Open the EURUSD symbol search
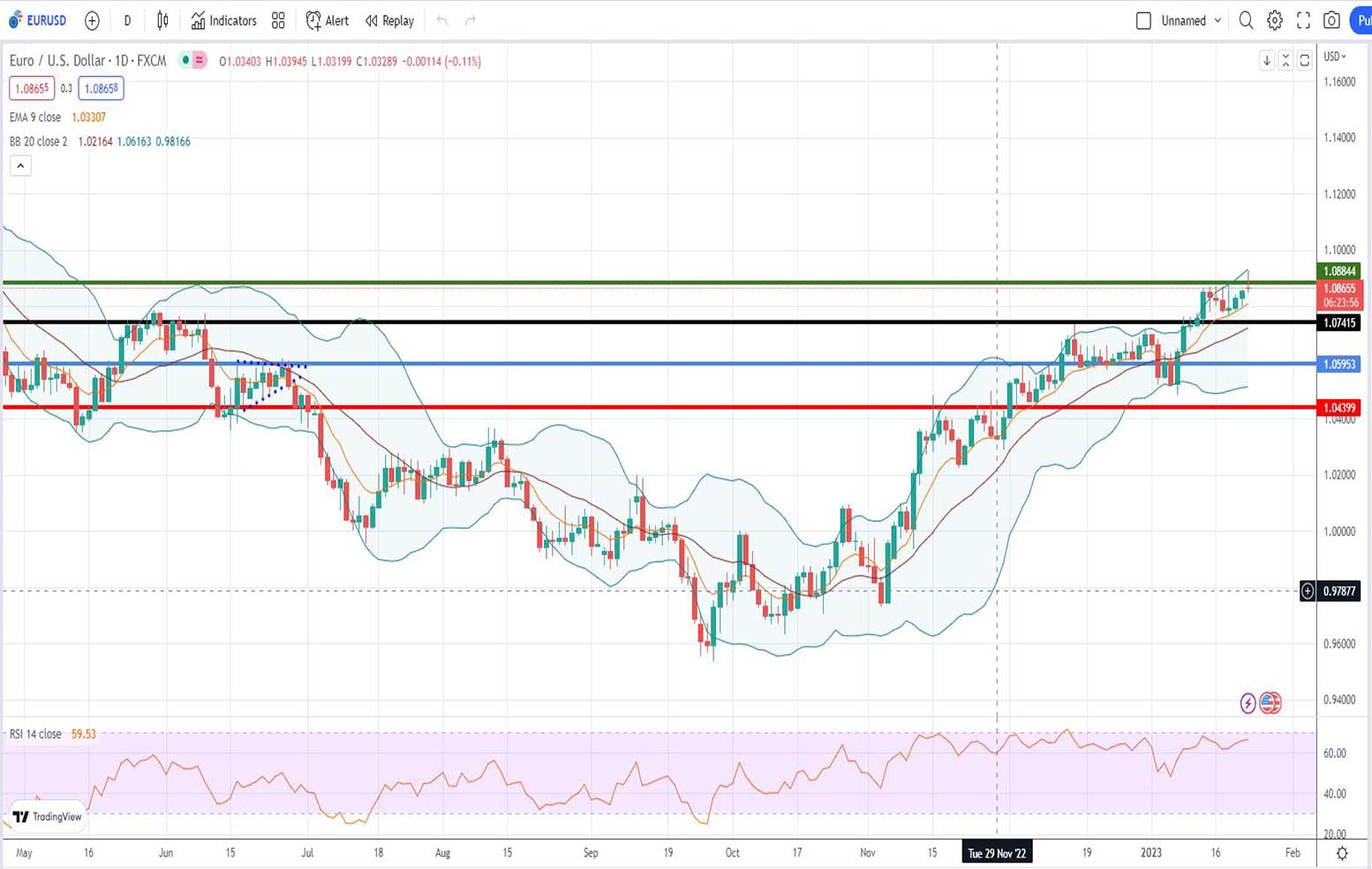The image size is (1372, 869). tap(38, 20)
